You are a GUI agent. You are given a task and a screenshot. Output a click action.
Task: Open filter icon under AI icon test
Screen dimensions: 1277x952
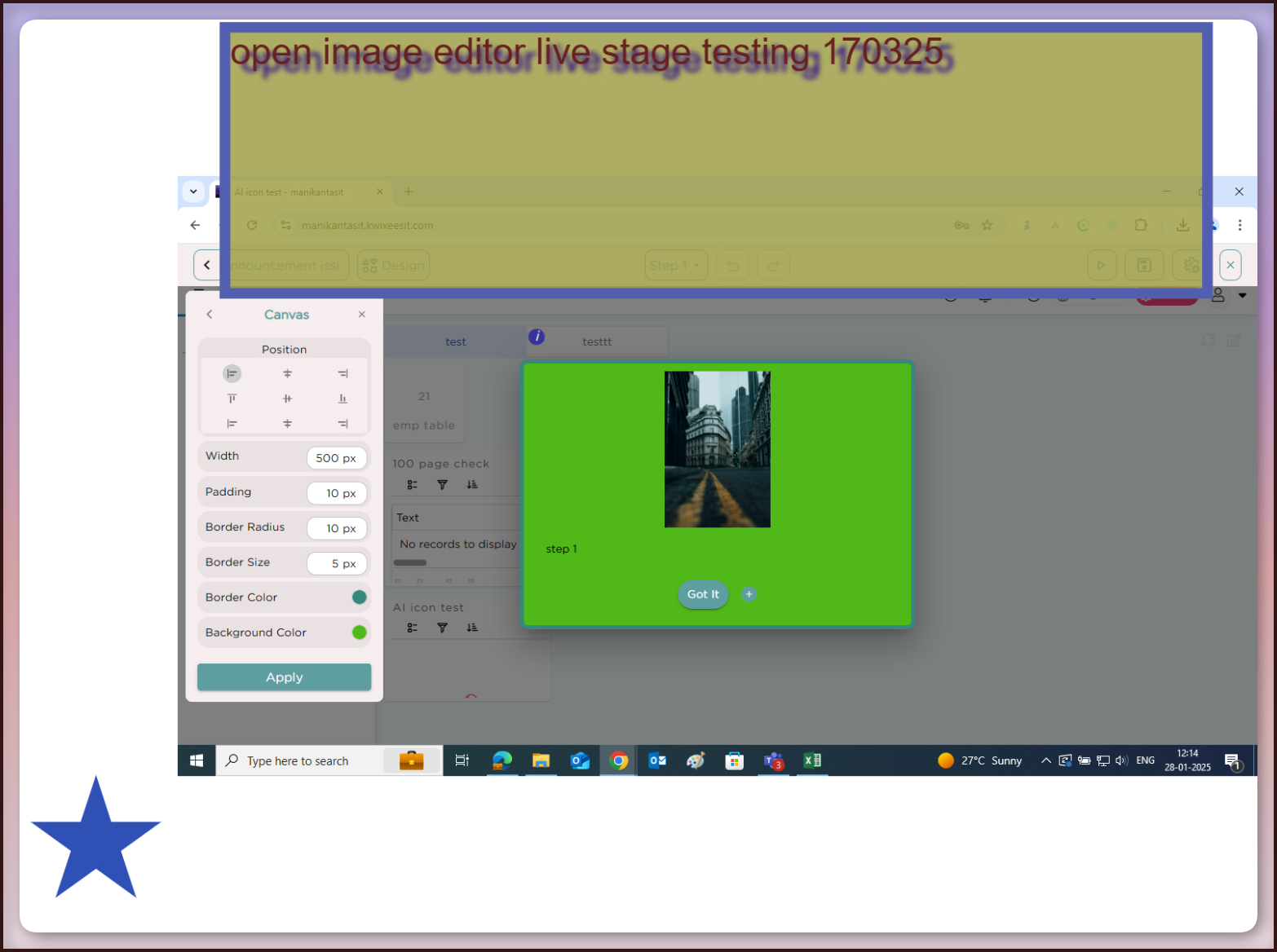pyautogui.click(x=442, y=628)
